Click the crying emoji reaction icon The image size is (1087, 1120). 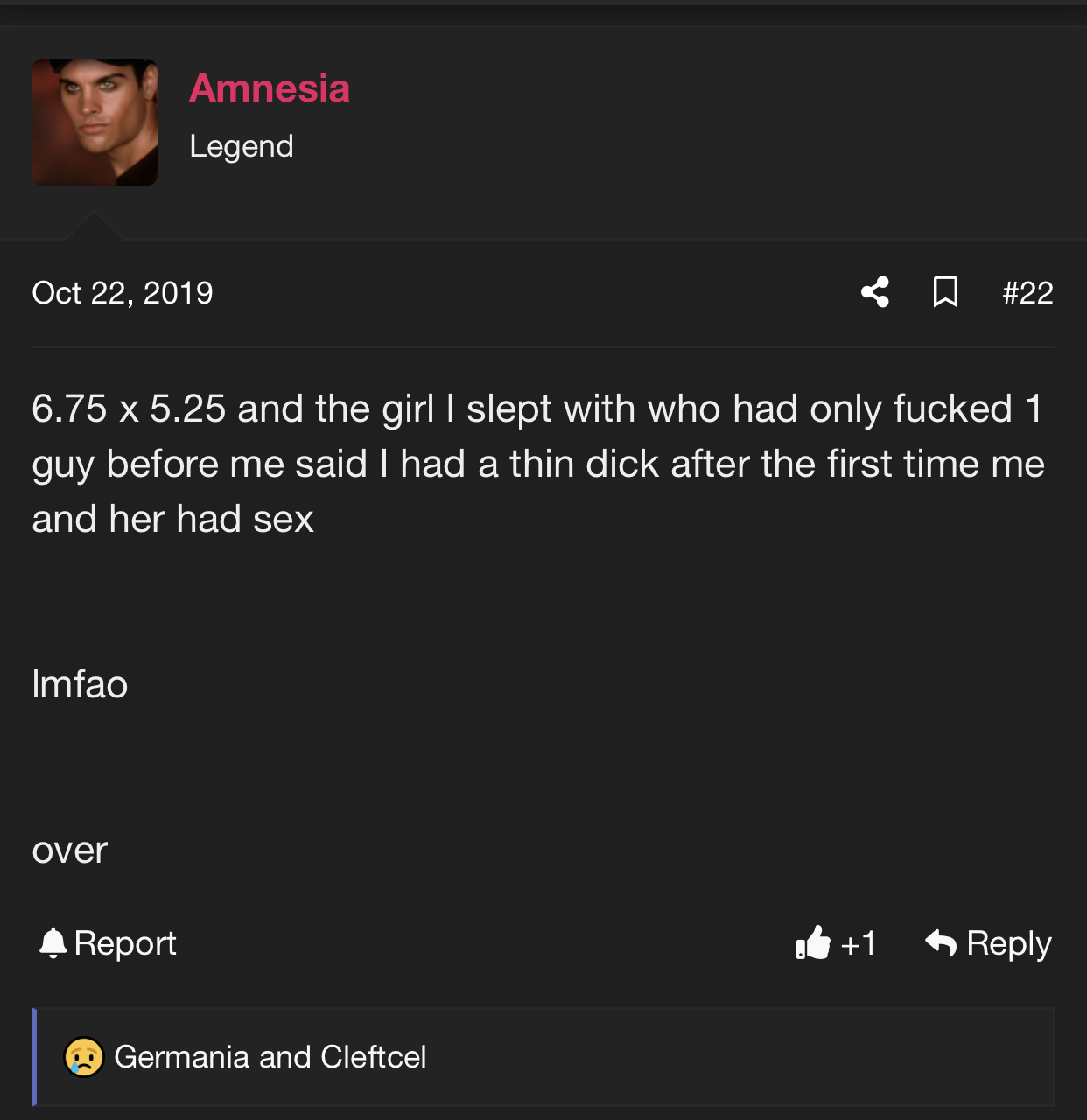pyautogui.click(x=84, y=1057)
